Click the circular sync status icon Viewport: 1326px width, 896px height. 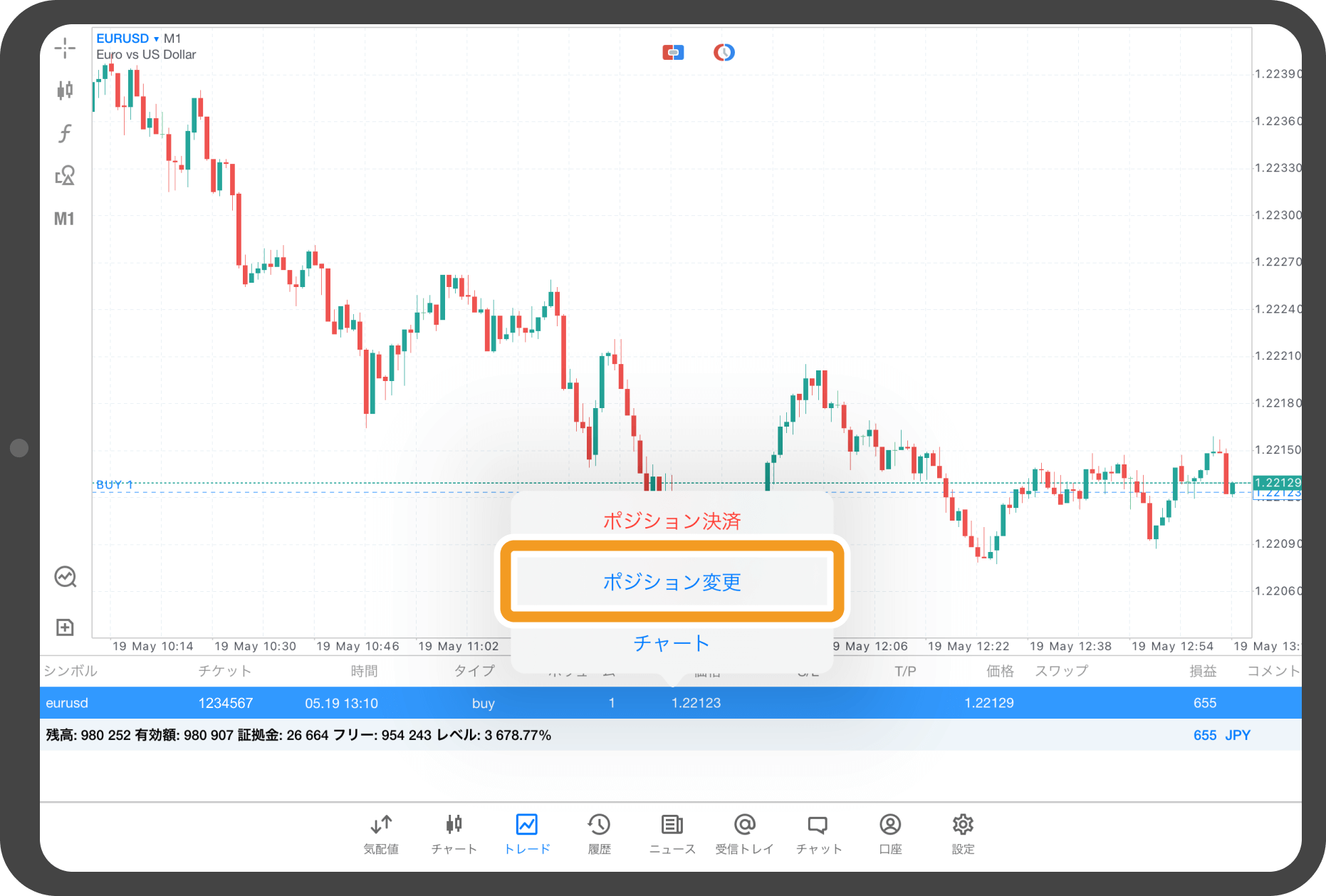[724, 52]
